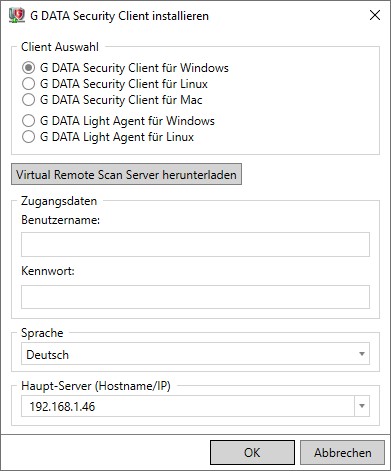Click the Deutsch language combo box
The image size is (391, 471).
[195, 354]
